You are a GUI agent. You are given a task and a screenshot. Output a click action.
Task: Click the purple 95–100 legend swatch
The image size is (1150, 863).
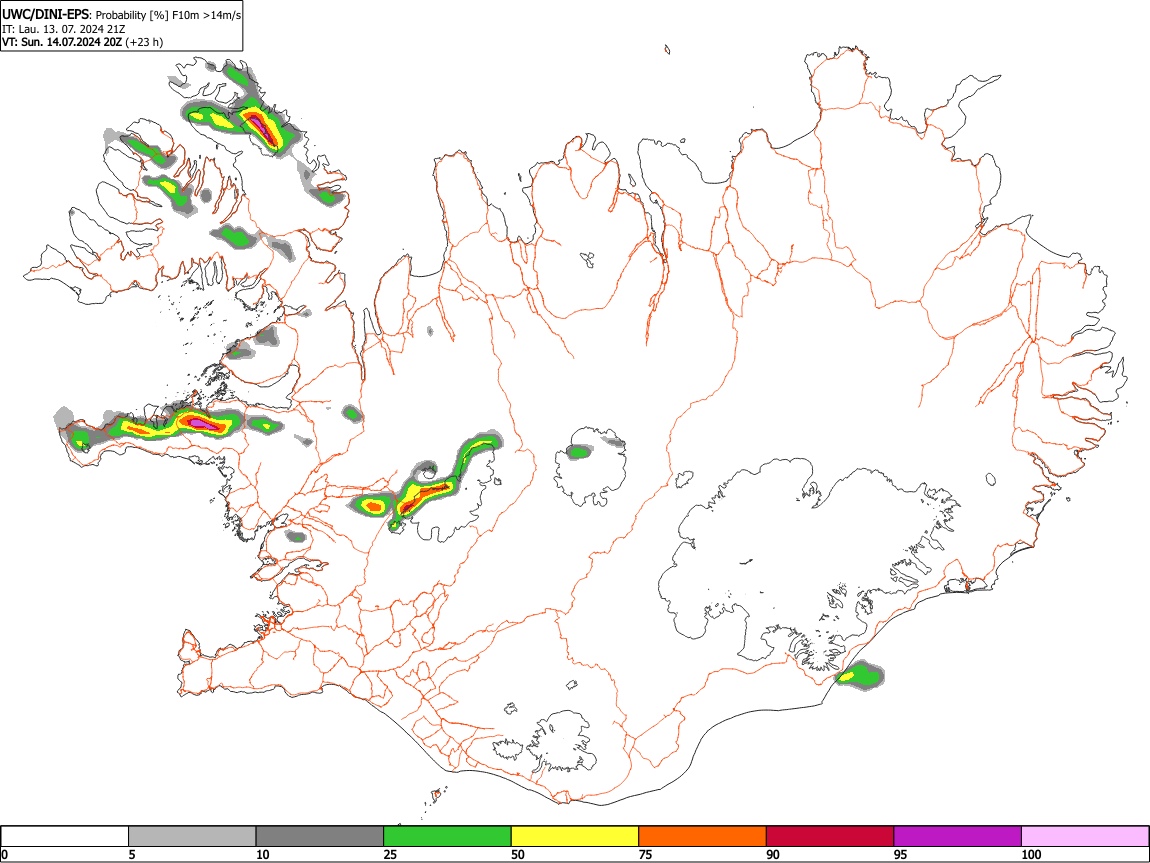point(958,837)
